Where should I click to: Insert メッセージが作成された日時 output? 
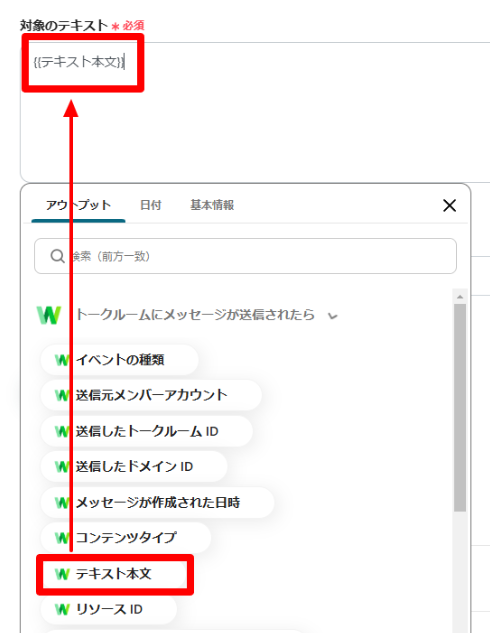[x=157, y=503]
